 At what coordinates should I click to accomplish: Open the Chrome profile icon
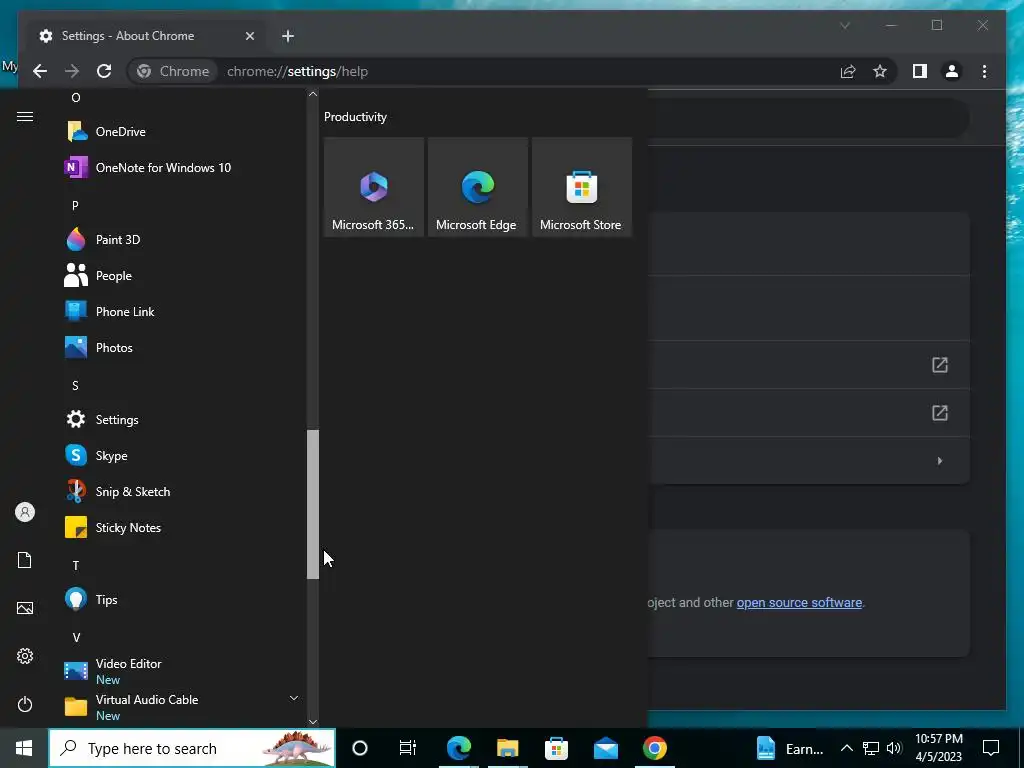(952, 71)
